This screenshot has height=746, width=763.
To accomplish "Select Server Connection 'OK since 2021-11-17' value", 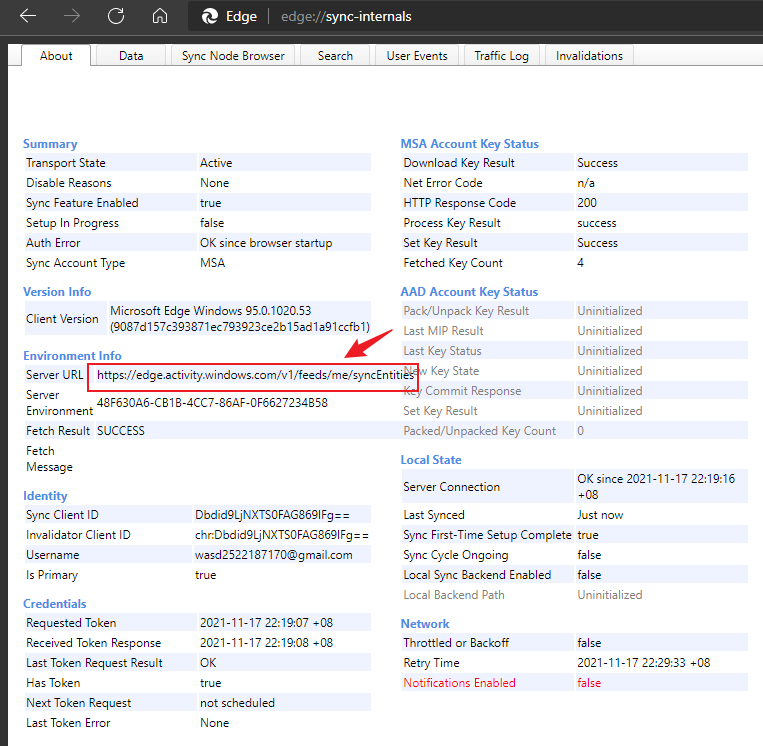I will 655,487.
